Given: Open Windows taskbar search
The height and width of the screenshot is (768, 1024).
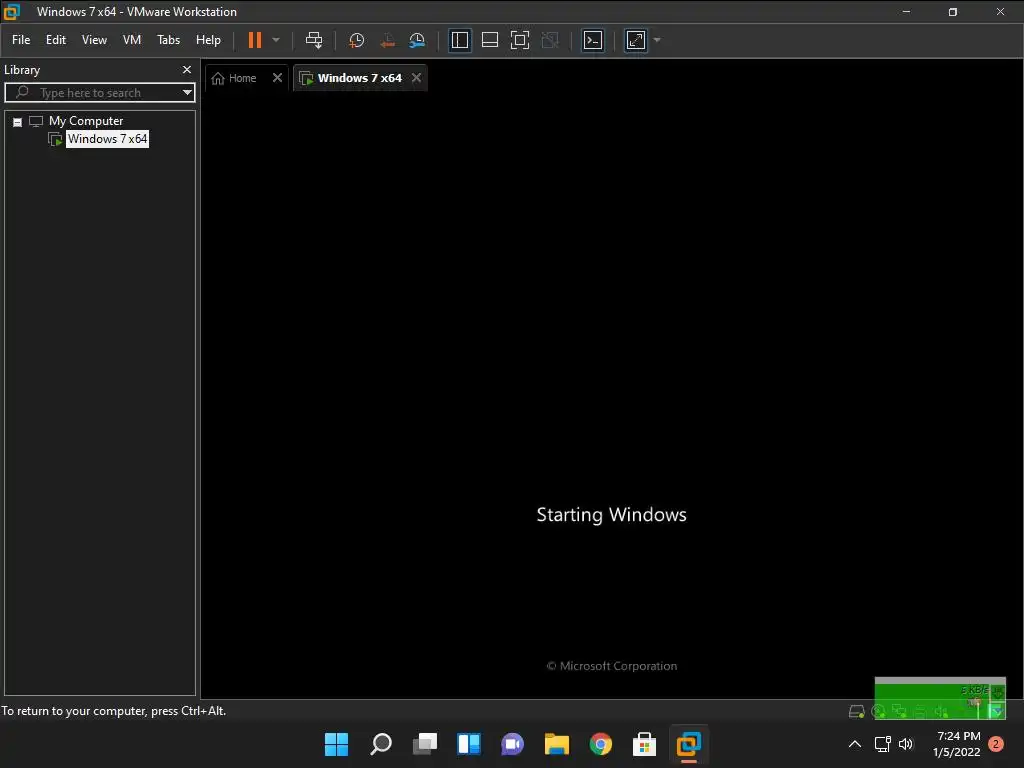Looking at the screenshot, I should point(381,744).
